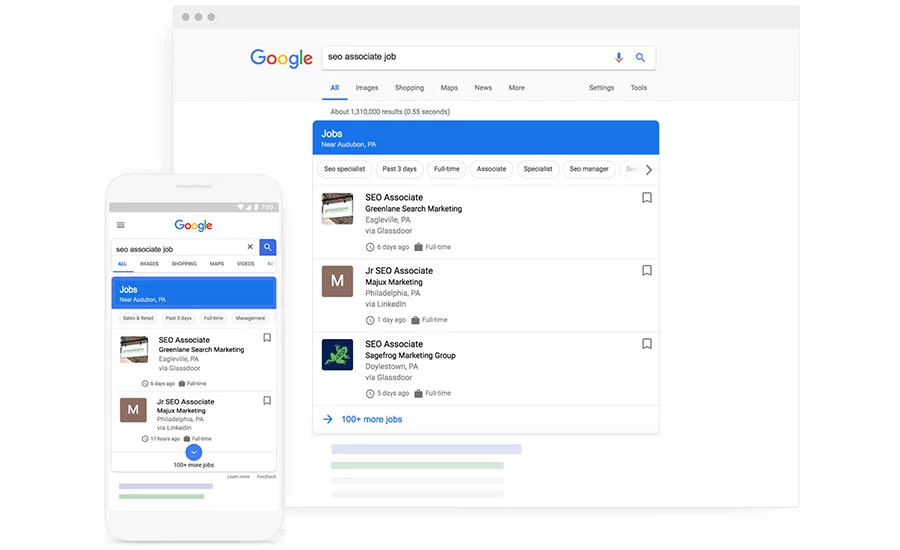Open the desktop News tab
This screenshot has width=900, height=550.
pyautogui.click(x=483, y=88)
